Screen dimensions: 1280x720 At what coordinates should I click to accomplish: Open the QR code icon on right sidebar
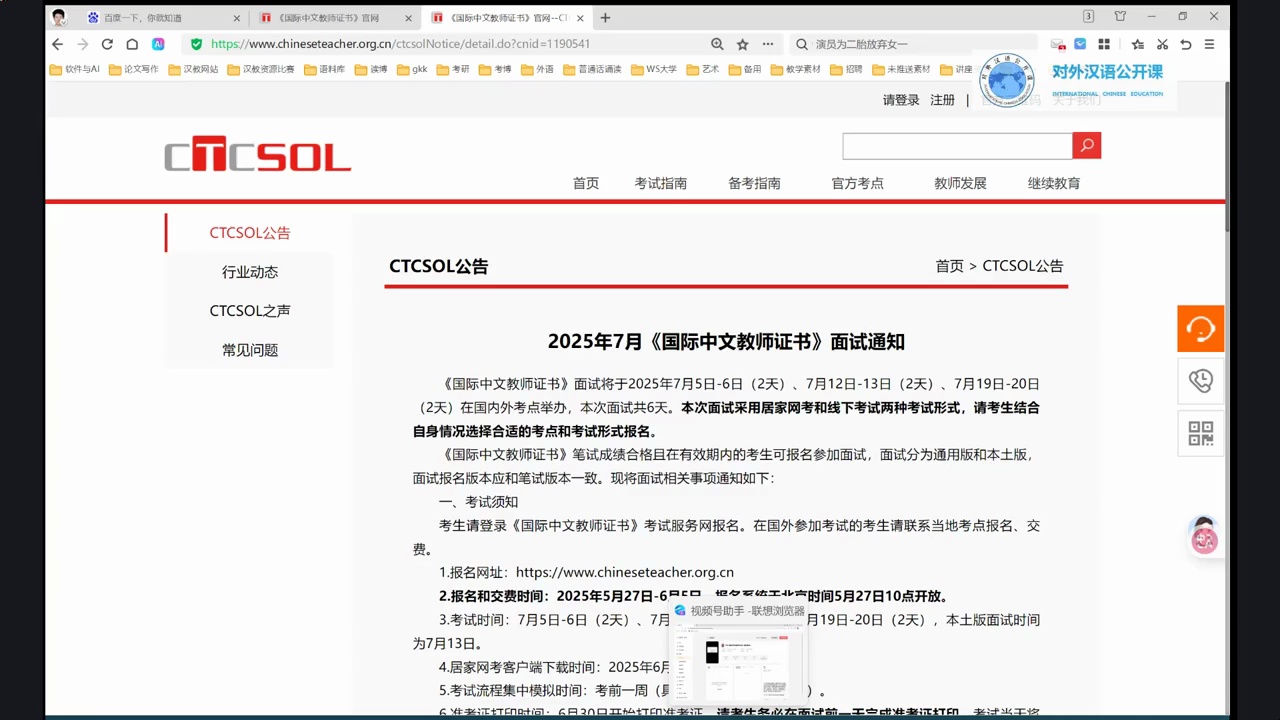click(x=1200, y=433)
